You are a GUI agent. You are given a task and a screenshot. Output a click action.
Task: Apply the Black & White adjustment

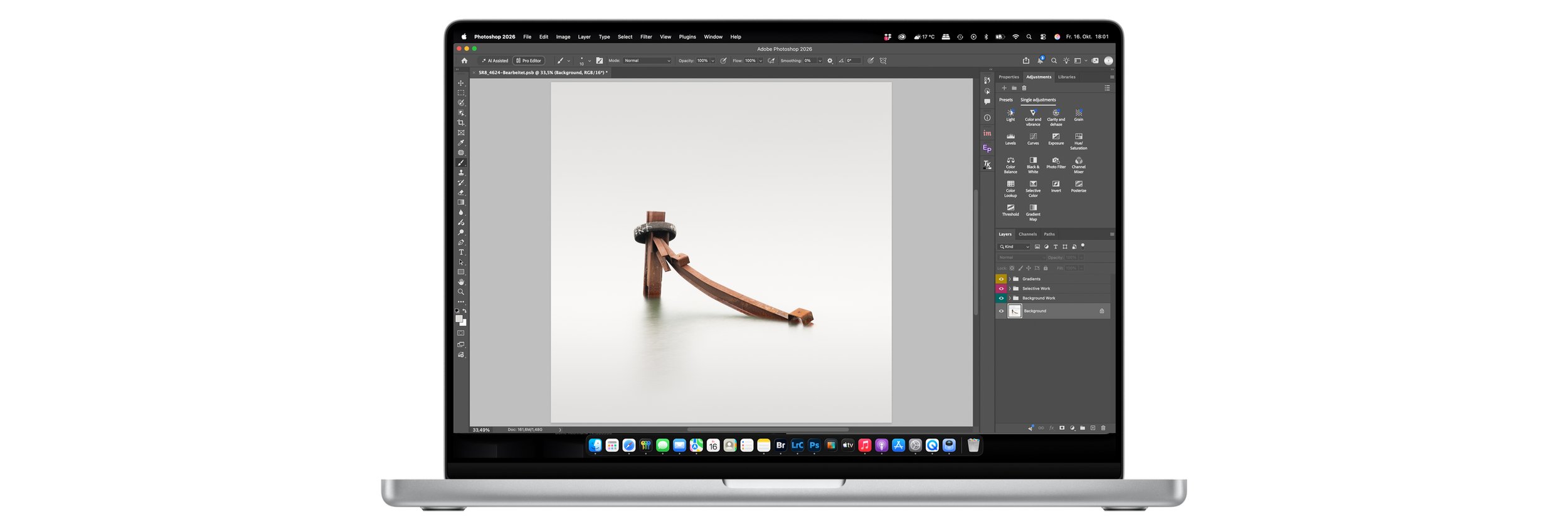1033,165
